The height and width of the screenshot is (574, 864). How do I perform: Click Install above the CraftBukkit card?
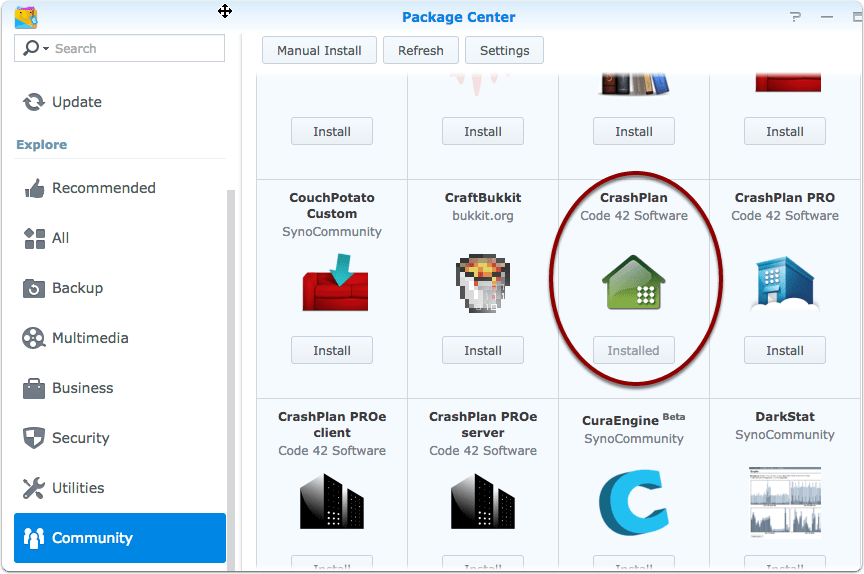(483, 131)
